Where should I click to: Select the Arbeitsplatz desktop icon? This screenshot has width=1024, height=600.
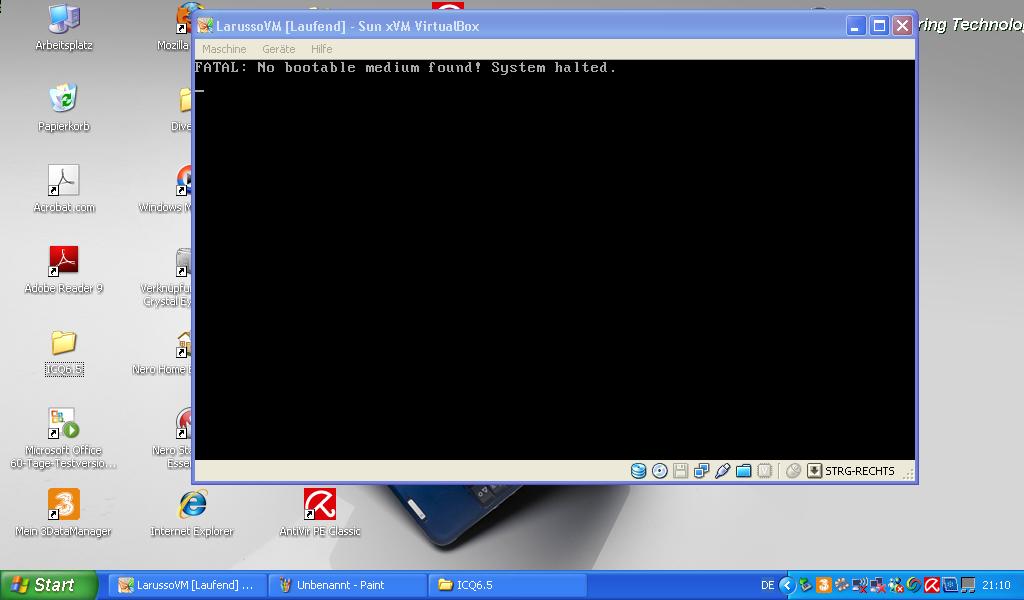[x=64, y=27]
